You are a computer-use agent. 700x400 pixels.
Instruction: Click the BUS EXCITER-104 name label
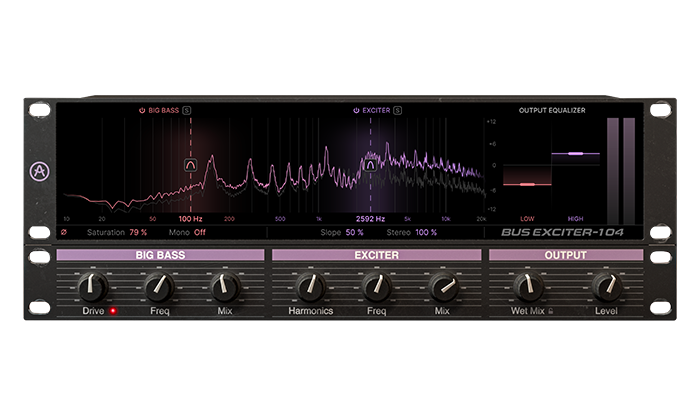coord(562,232)
